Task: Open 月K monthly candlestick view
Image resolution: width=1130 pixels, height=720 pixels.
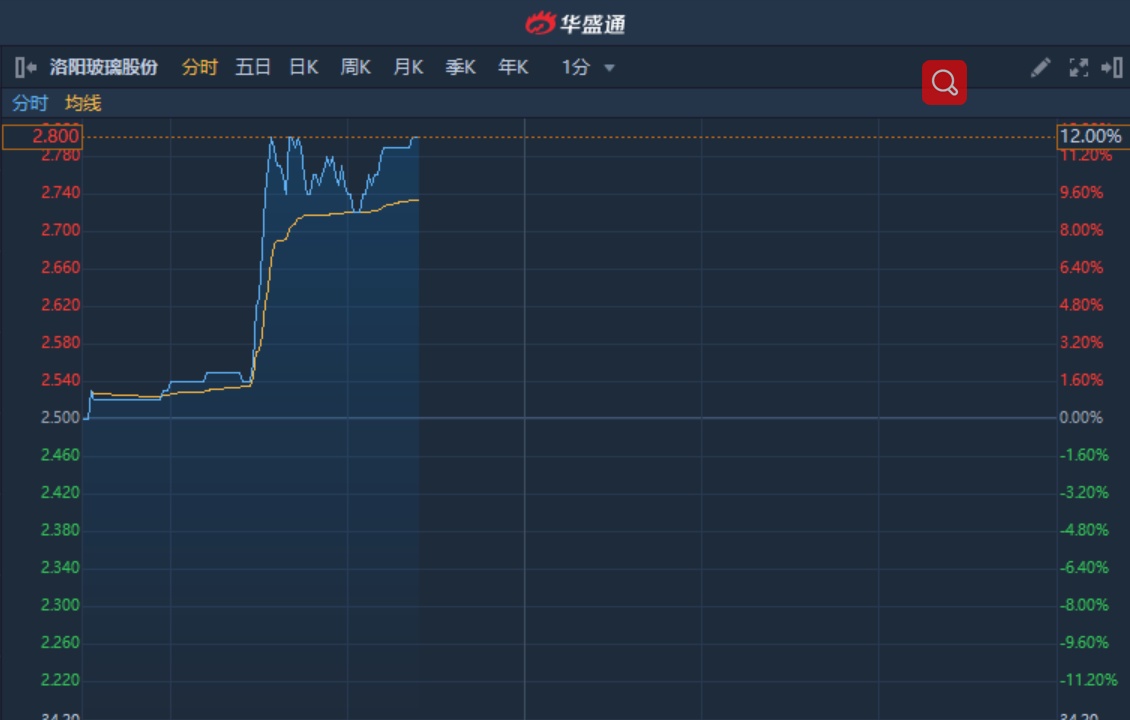Action: click(408, 67)
